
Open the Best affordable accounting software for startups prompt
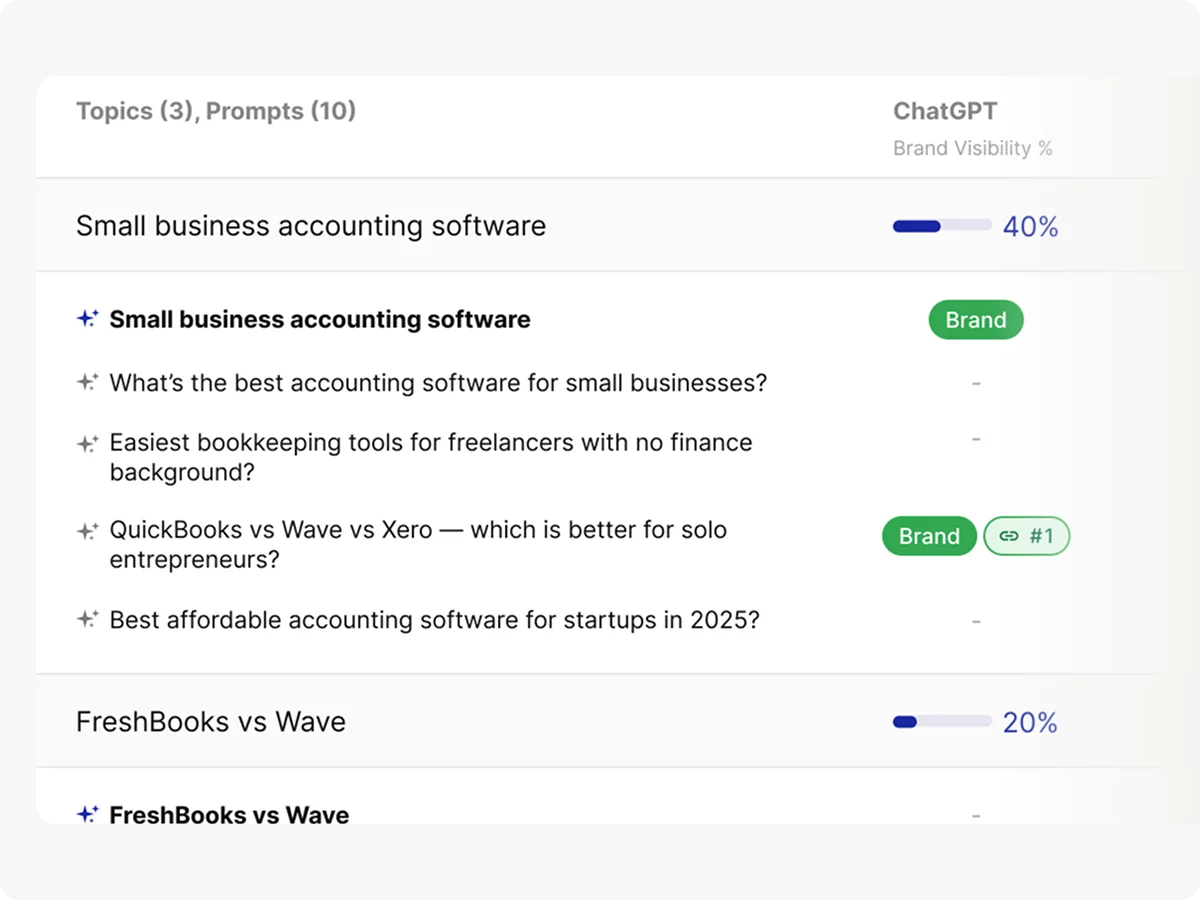[x=434, y=620]
